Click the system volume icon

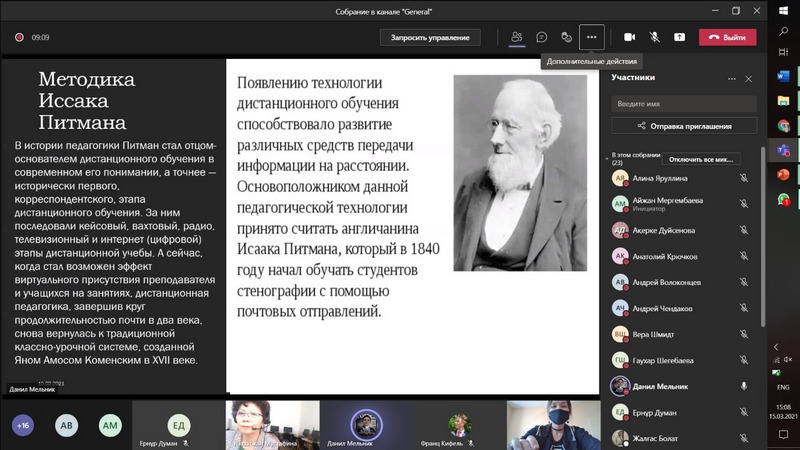tap(788, 360)
